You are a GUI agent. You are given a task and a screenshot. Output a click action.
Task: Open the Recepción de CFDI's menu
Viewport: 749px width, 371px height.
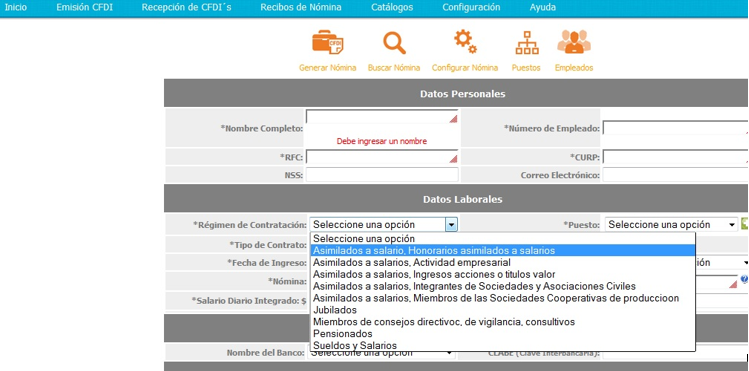(x=186, y=8)
